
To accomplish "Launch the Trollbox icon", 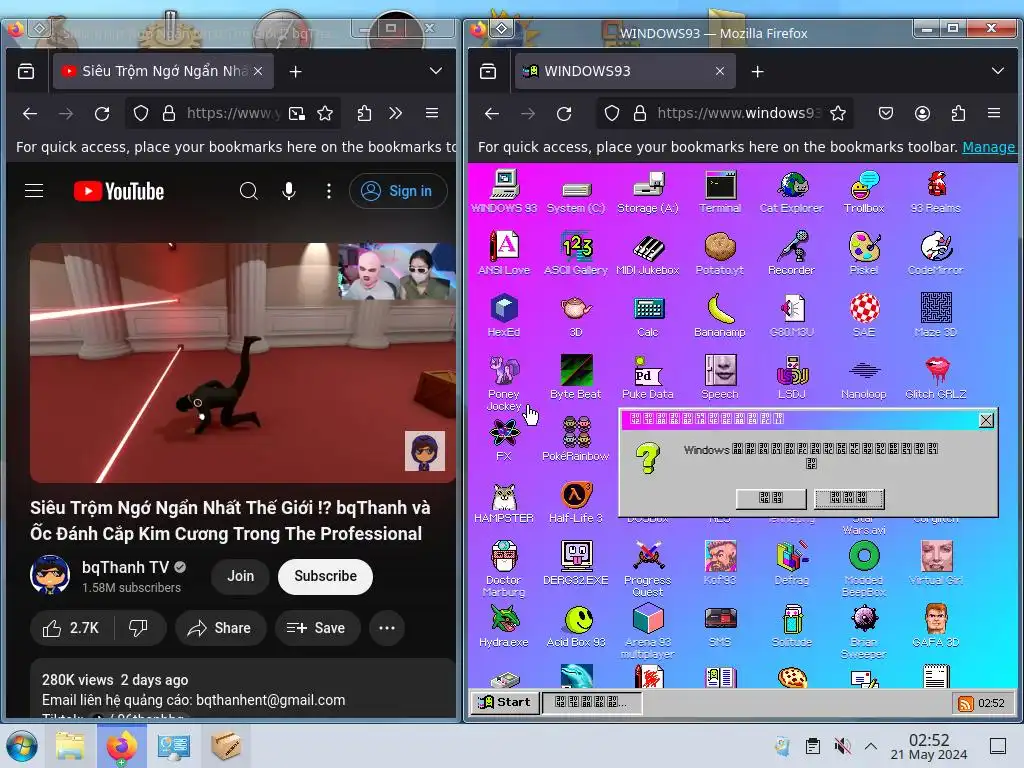I will tap(863, 192).
